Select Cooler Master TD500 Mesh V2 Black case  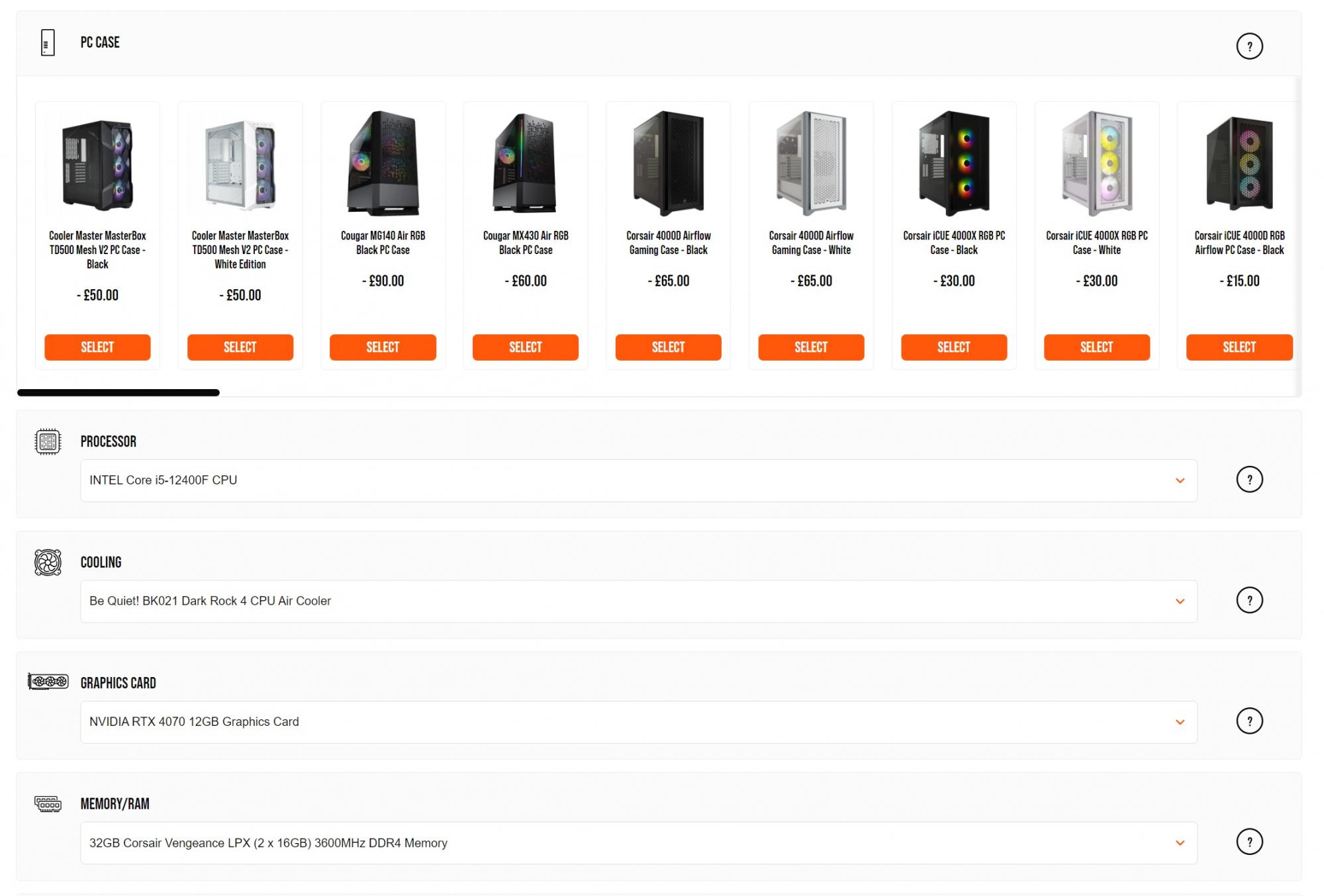coord(97,347)
